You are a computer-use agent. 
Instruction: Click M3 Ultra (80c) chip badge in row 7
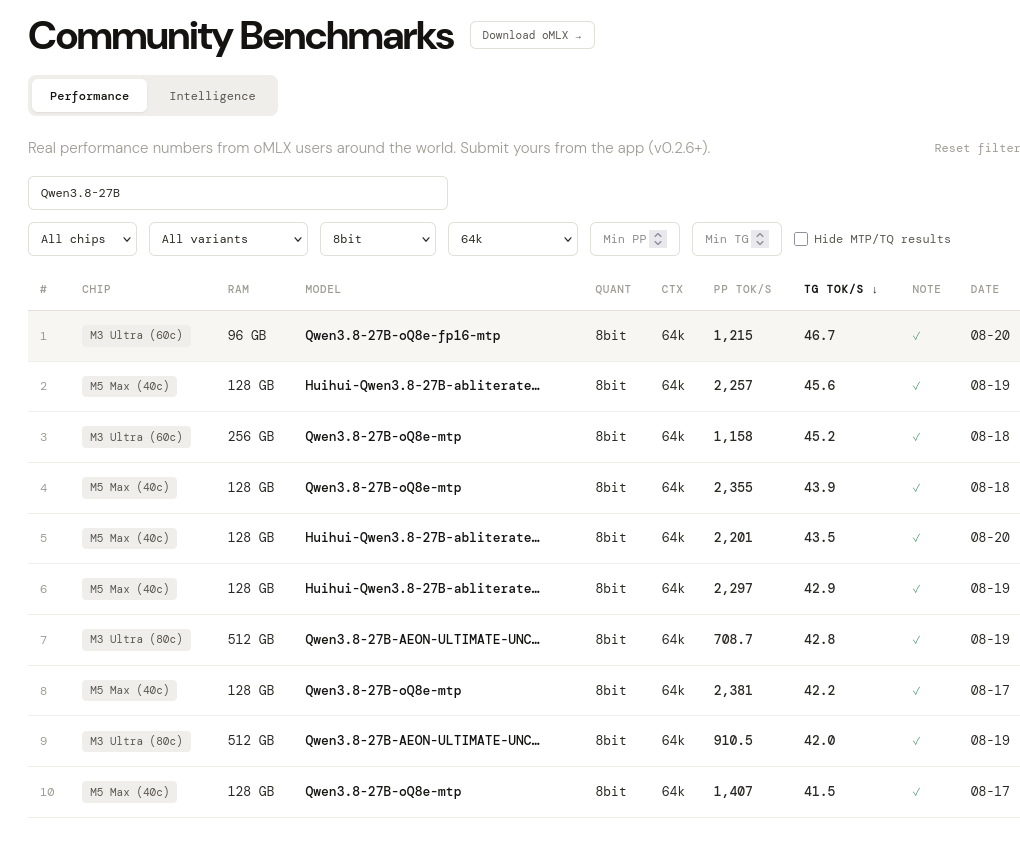[x=136, y=639]
